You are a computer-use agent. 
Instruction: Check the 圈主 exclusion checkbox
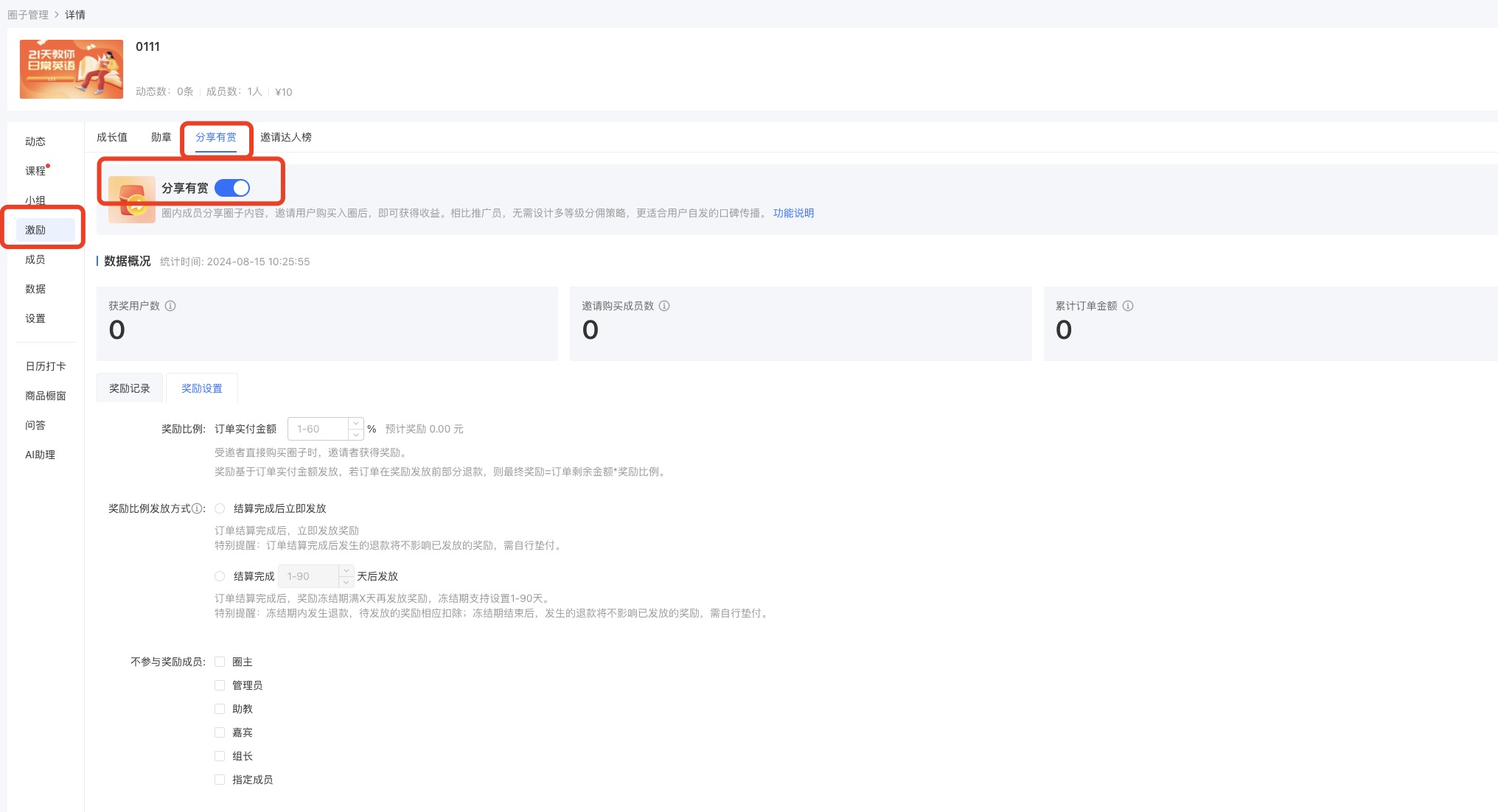pyautogui.click(x=220, y=662)
